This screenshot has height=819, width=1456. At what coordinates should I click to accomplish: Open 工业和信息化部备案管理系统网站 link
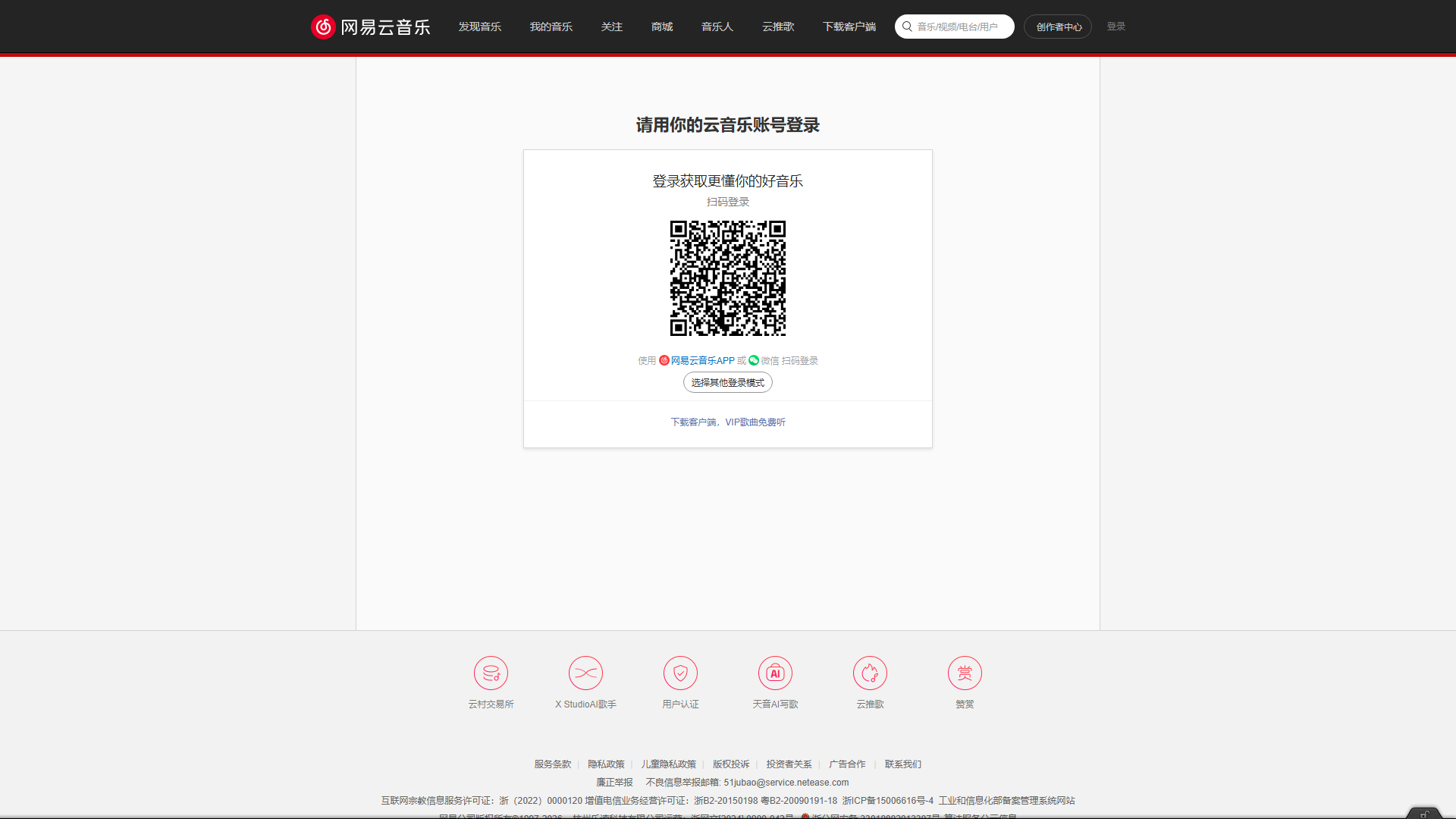(1007, 801)
